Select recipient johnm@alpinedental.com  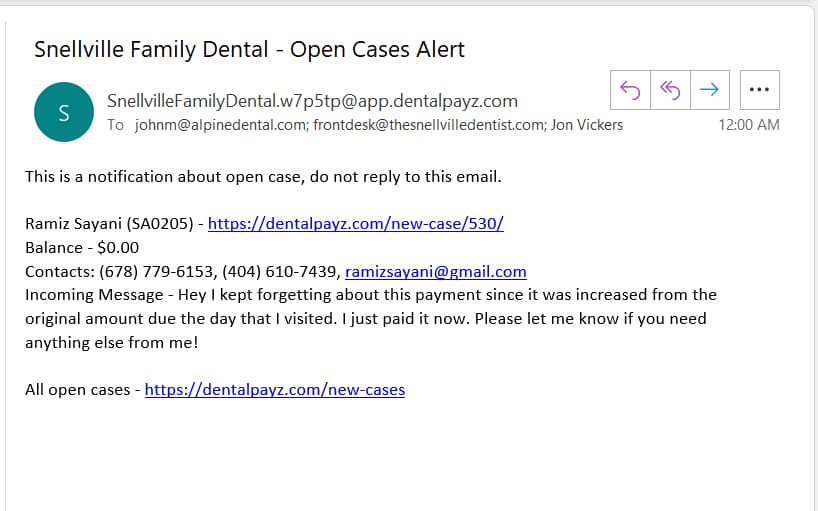tap(221, 125)
